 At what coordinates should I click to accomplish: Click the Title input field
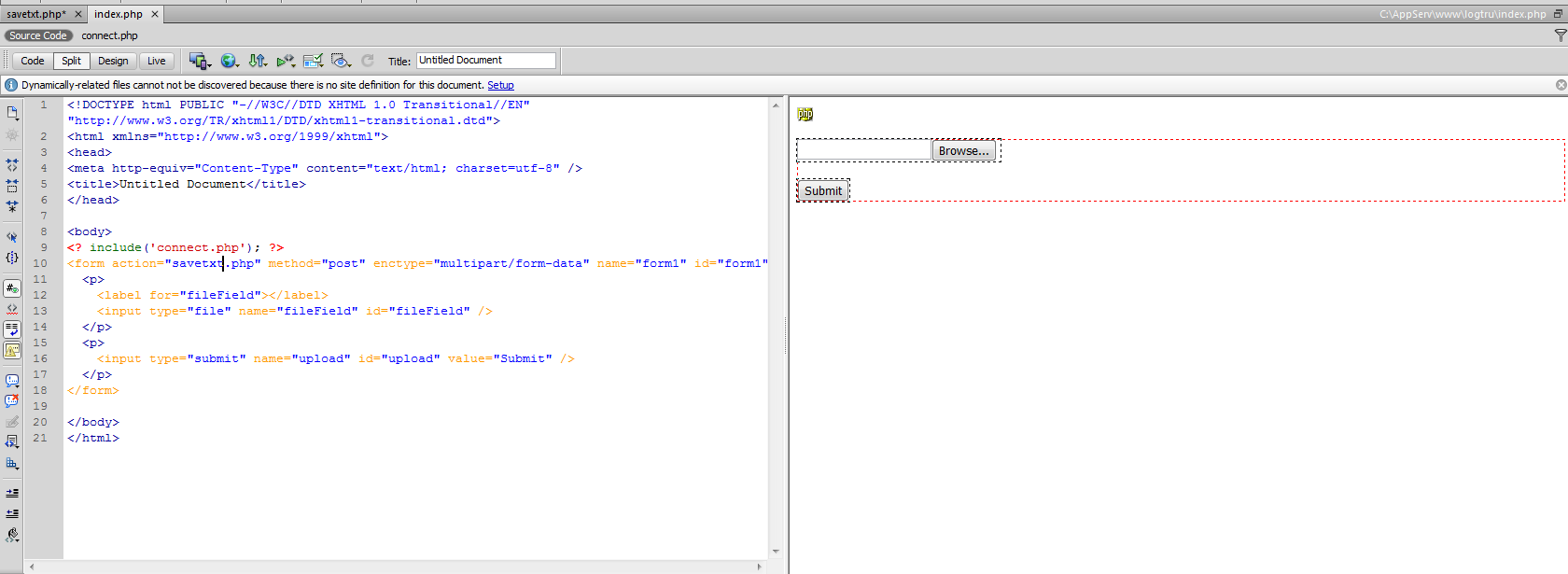click(485, 60)
